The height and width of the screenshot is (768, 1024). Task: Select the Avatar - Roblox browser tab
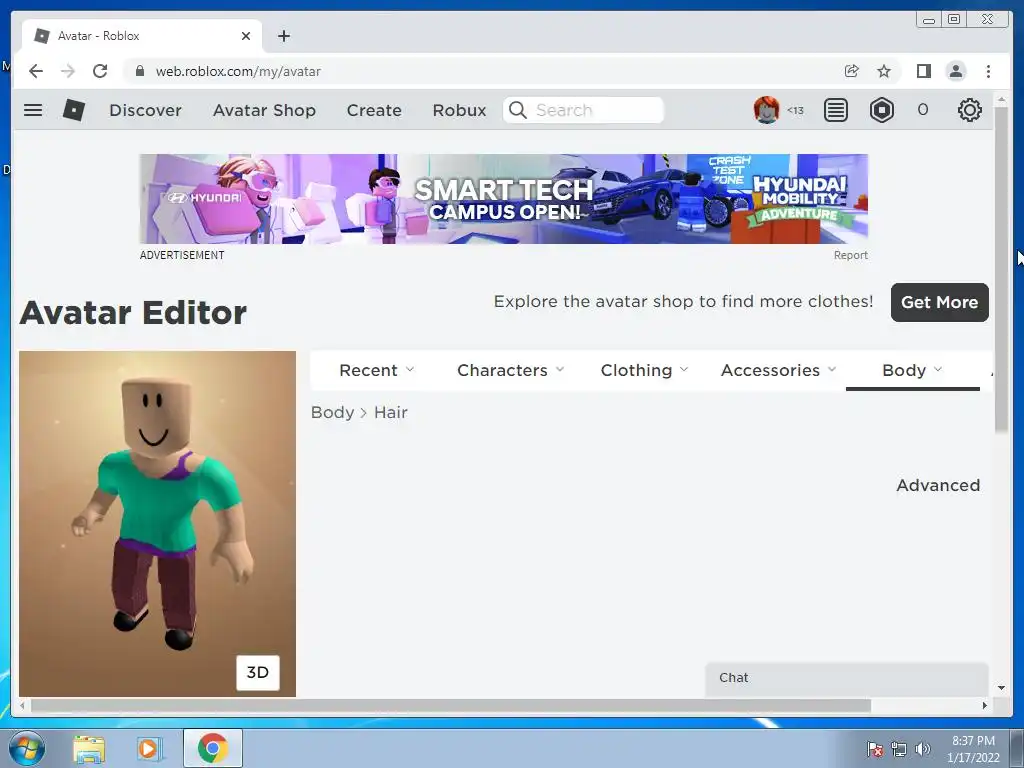[142, 36]
